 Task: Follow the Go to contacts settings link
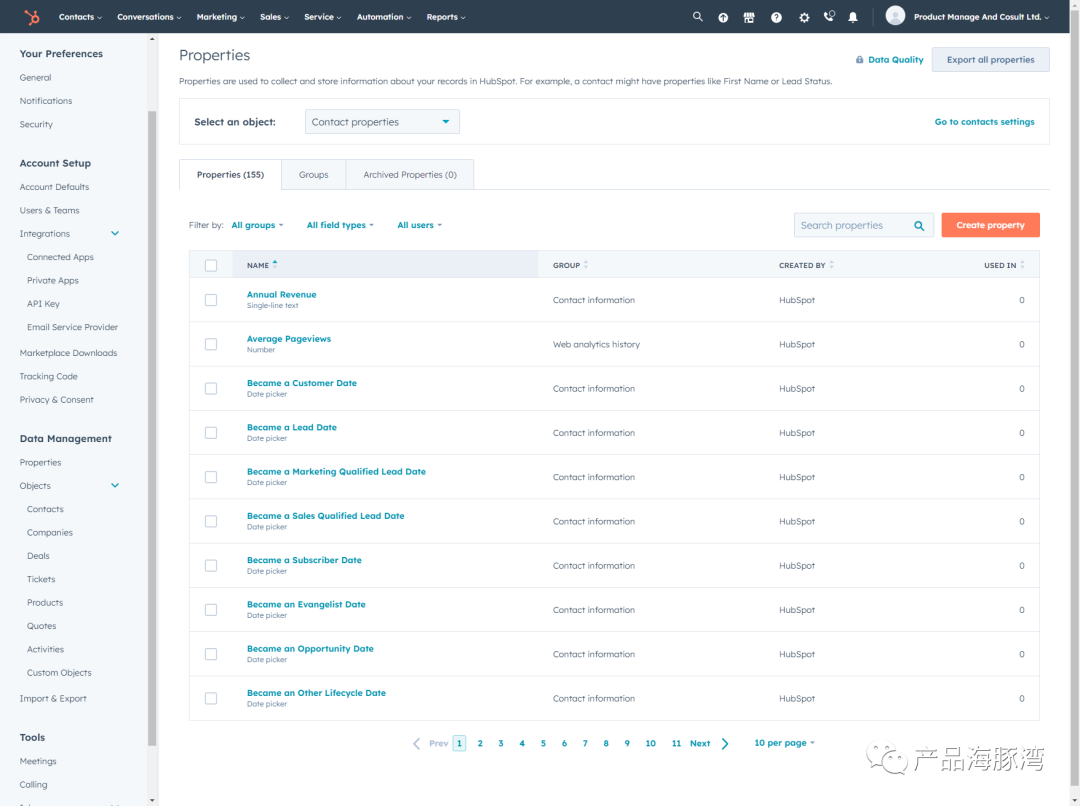(984, 122)
